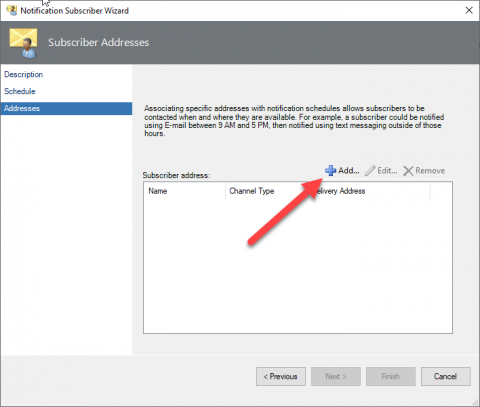Click the Finish button
Image resolution: width=480 pixels, height=407 pixels.
(391, 376)
